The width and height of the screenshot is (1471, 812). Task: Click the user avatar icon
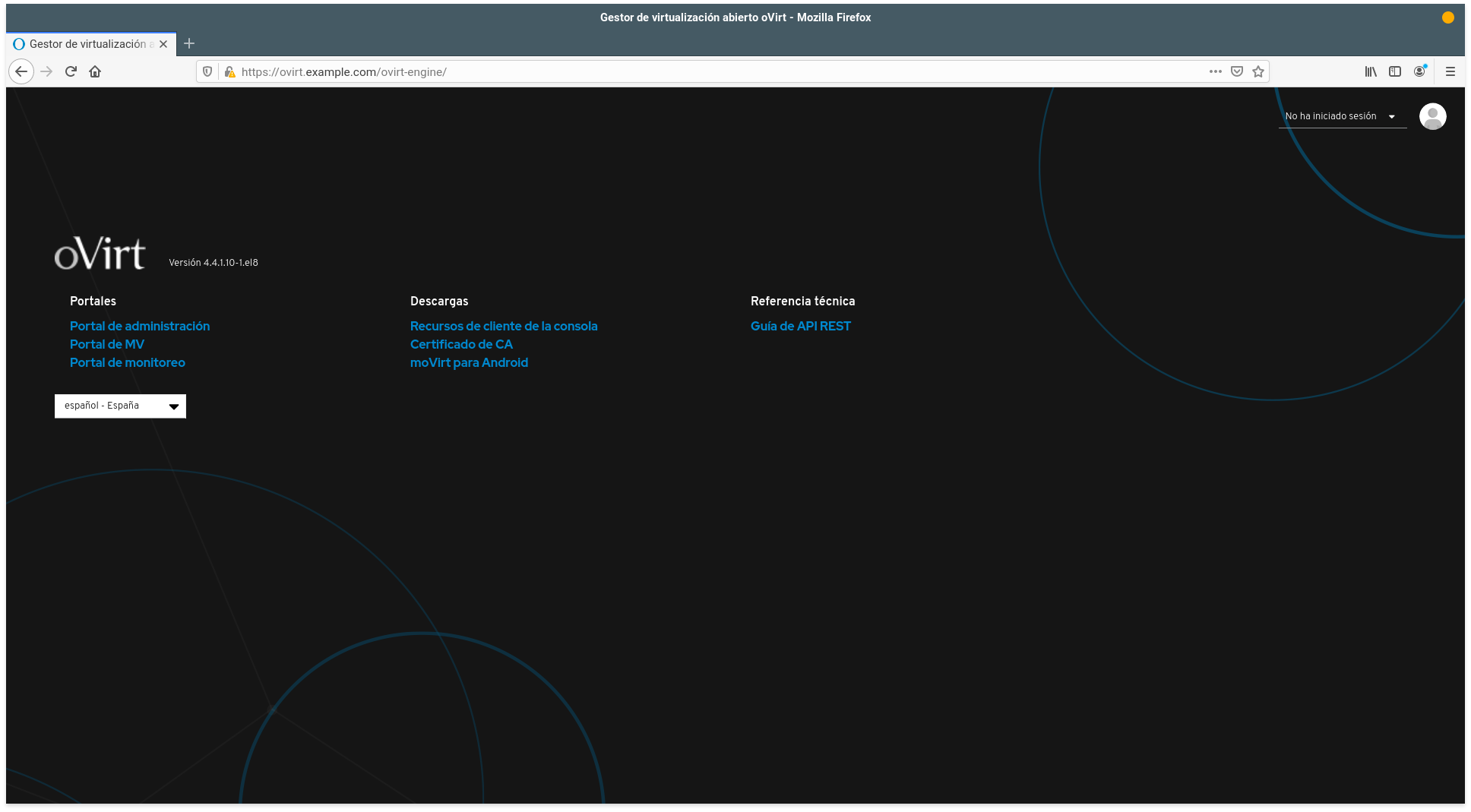pos(1433,116)
